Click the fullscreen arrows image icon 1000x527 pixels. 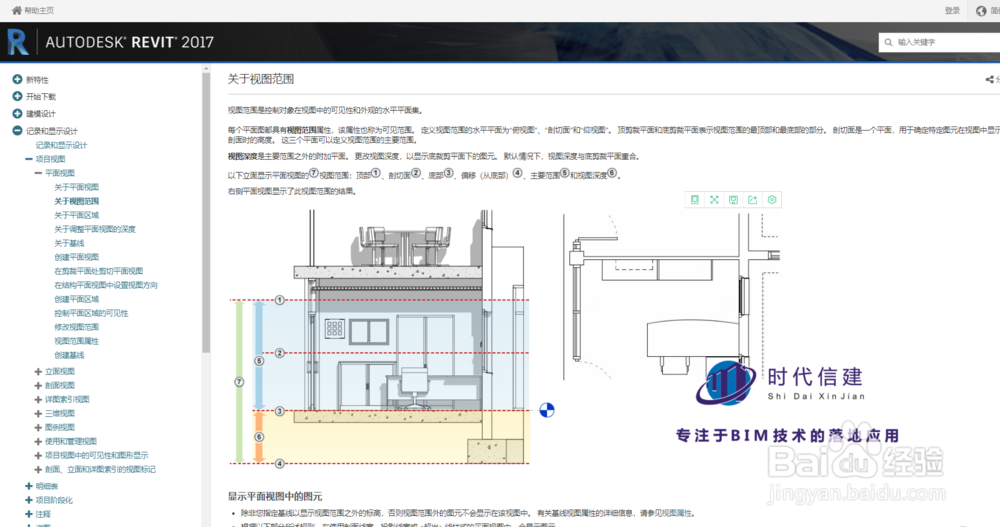[x=714, y=200]
